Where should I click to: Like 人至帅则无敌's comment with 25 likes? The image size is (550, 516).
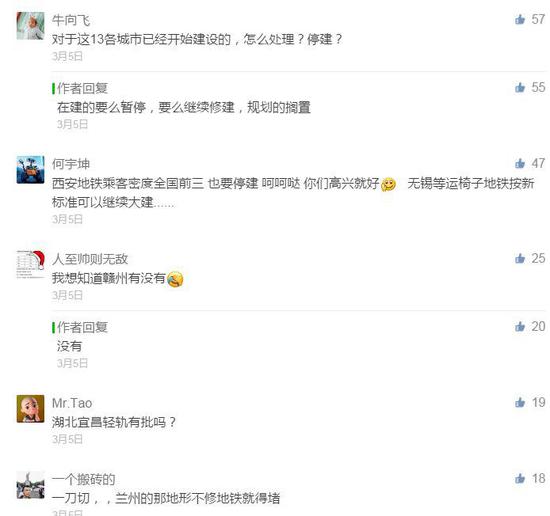coord(520,259)
